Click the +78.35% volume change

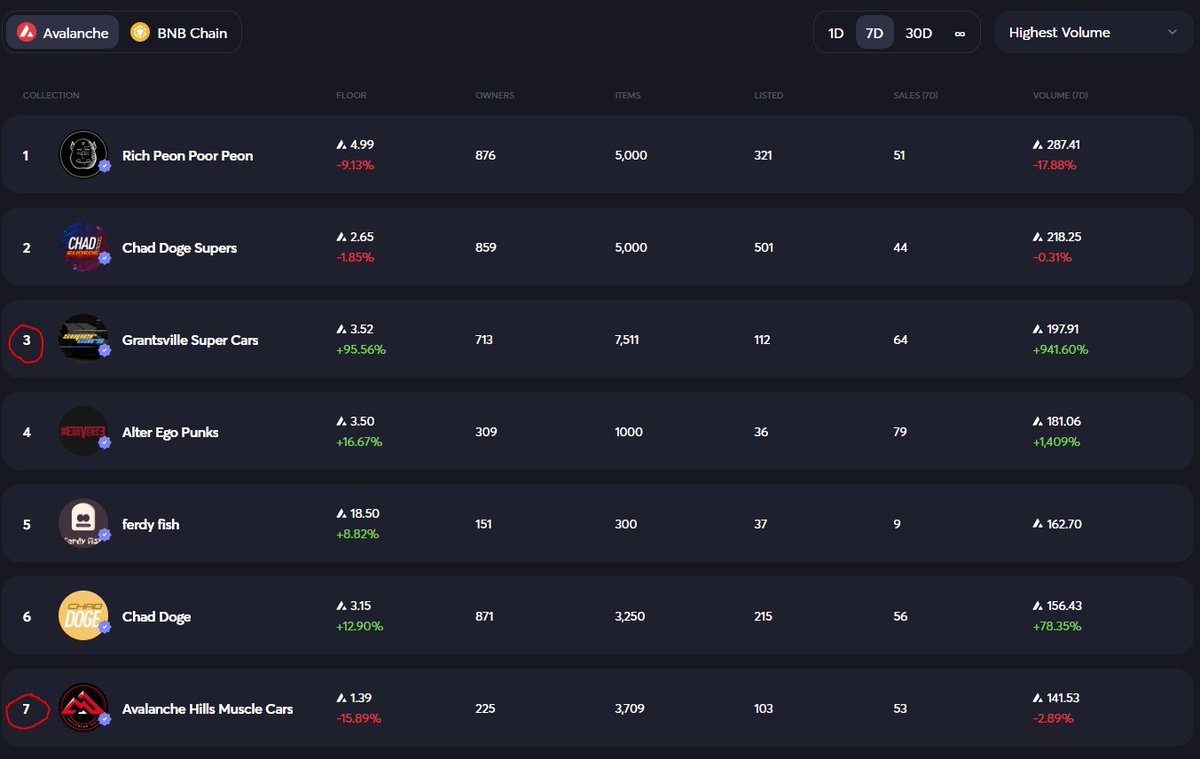pyautogui.click(x=1057, y=626)
